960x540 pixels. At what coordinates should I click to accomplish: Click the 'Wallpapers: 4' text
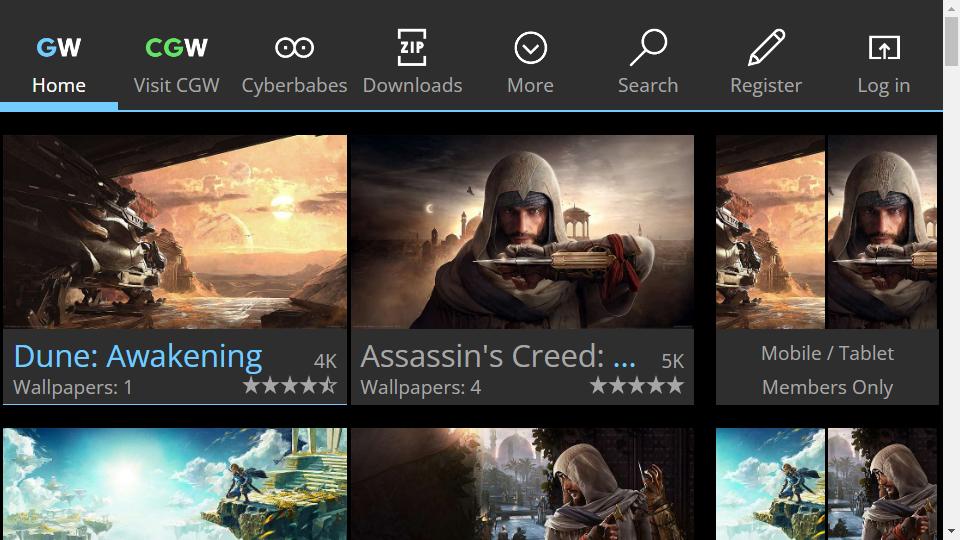(x=421, y=388)
